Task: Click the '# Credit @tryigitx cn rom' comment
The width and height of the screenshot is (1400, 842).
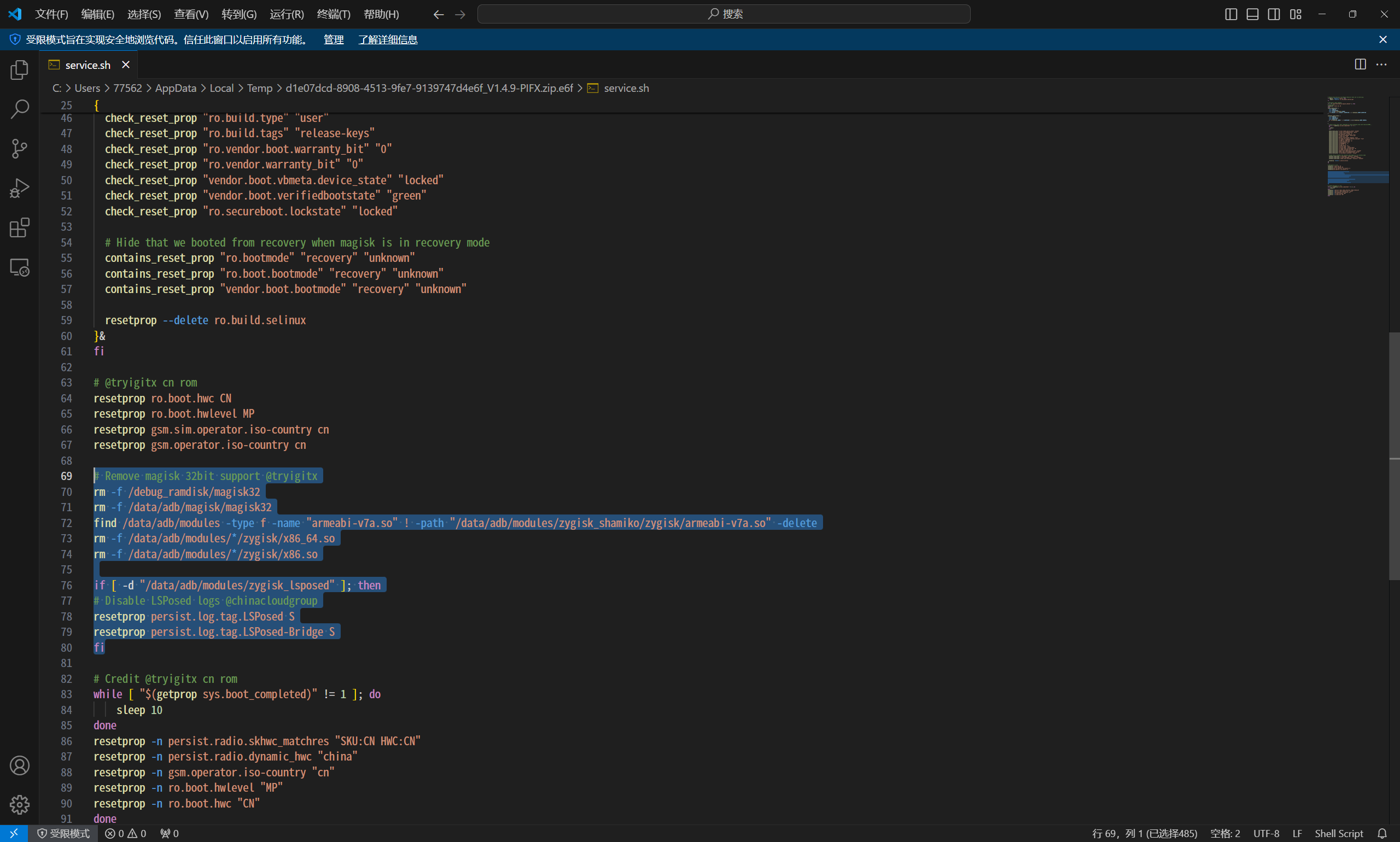Action: point(165,679)
